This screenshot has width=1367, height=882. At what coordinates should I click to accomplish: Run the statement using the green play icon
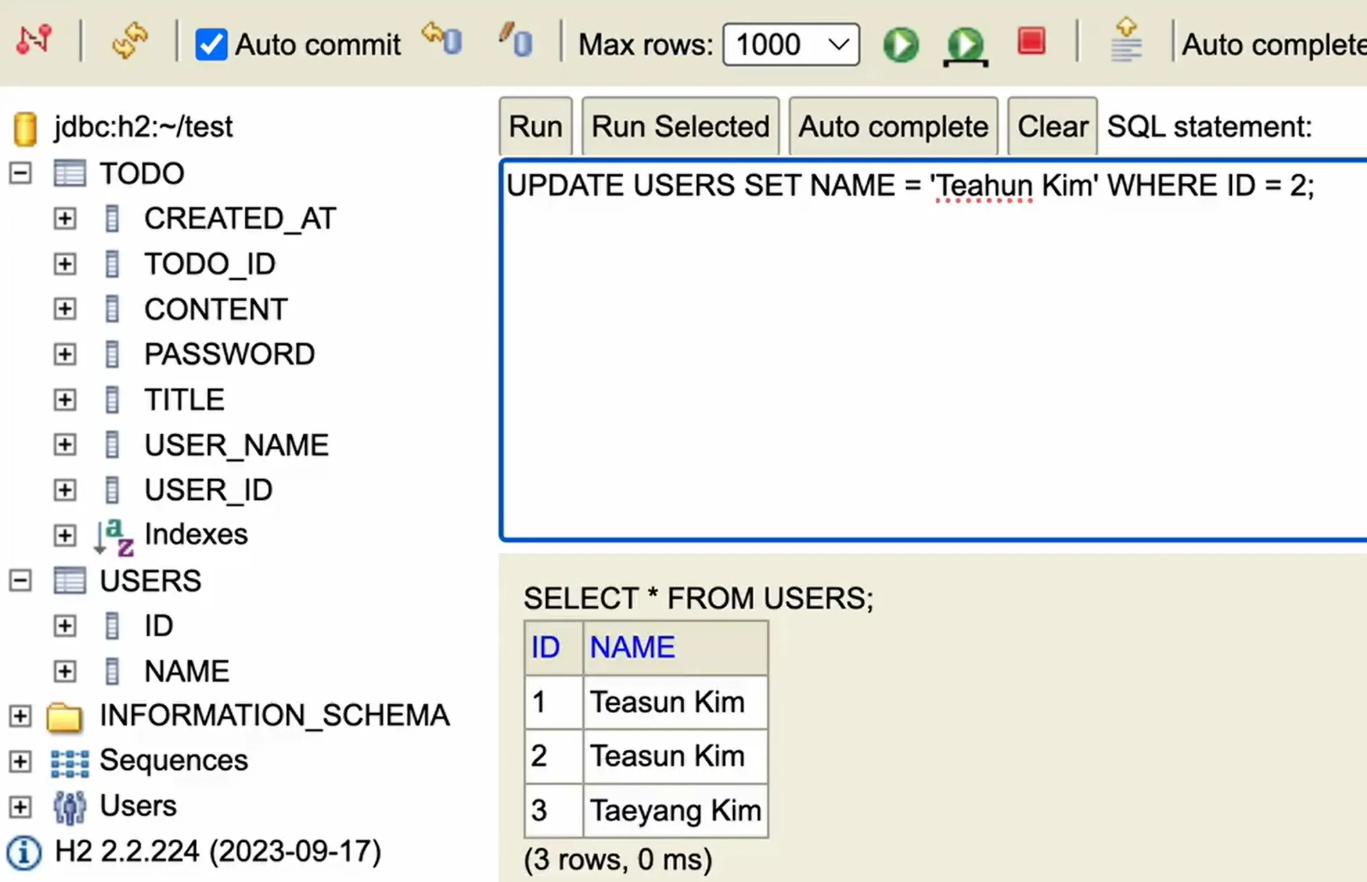click(x=899, y=44)
